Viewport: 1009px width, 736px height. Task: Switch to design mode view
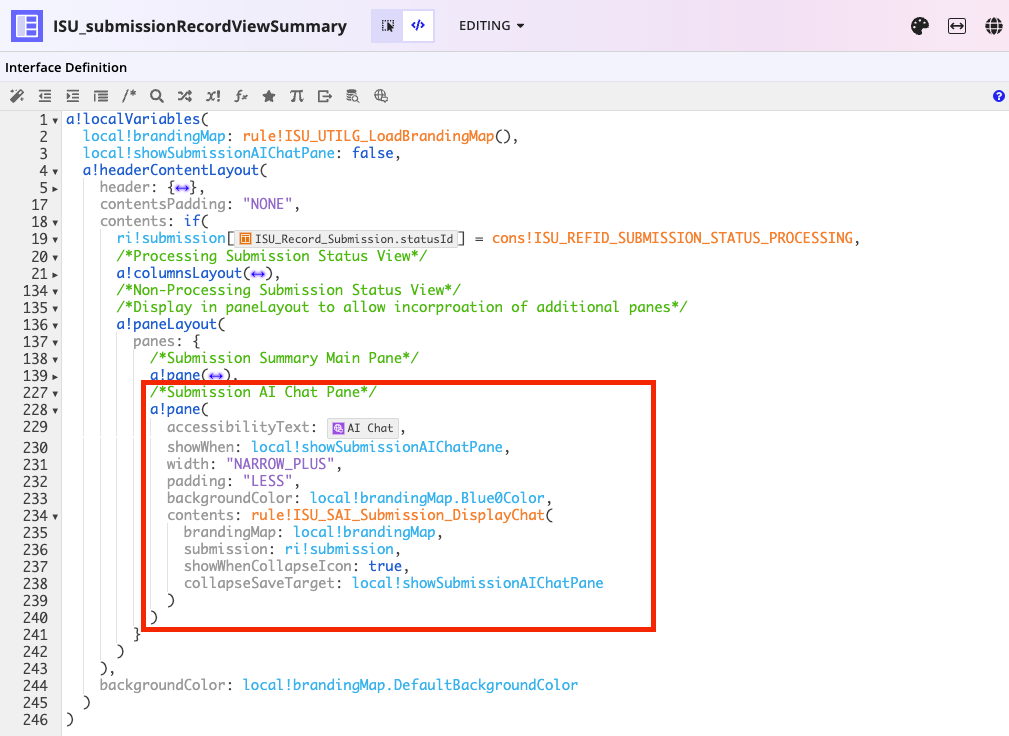point(387,26)
